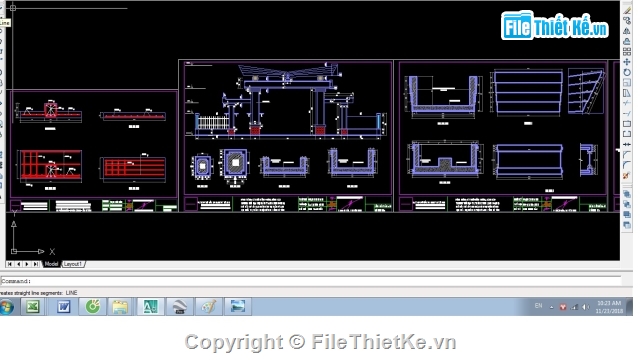Click into the Command line field

(310, 281)
